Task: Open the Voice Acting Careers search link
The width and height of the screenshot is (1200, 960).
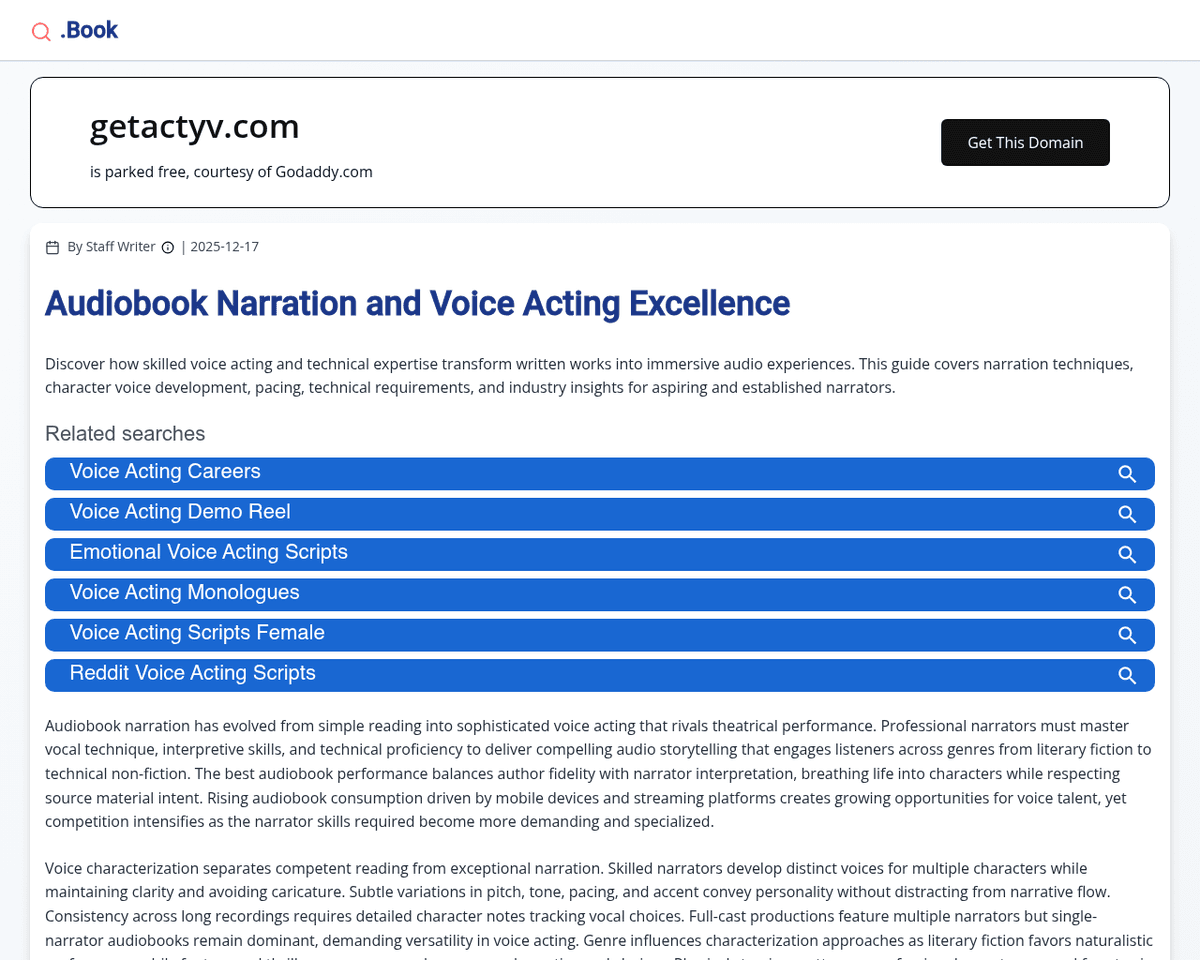Action: (165, 472)
